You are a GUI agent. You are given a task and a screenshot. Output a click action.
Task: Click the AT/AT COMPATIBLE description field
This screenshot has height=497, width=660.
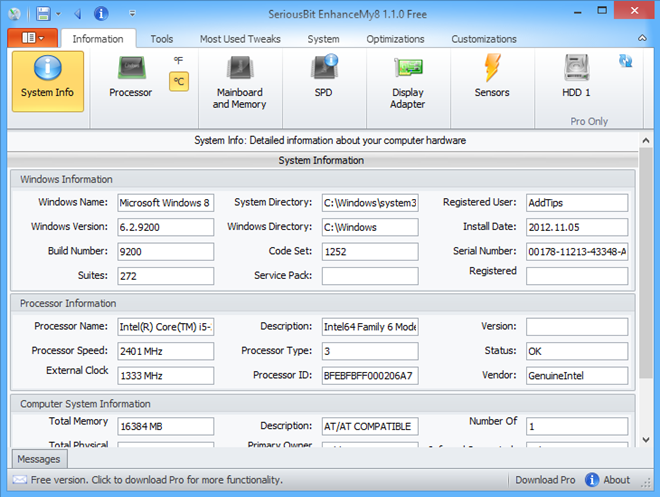pyautogui.click(x=370, y=426)
